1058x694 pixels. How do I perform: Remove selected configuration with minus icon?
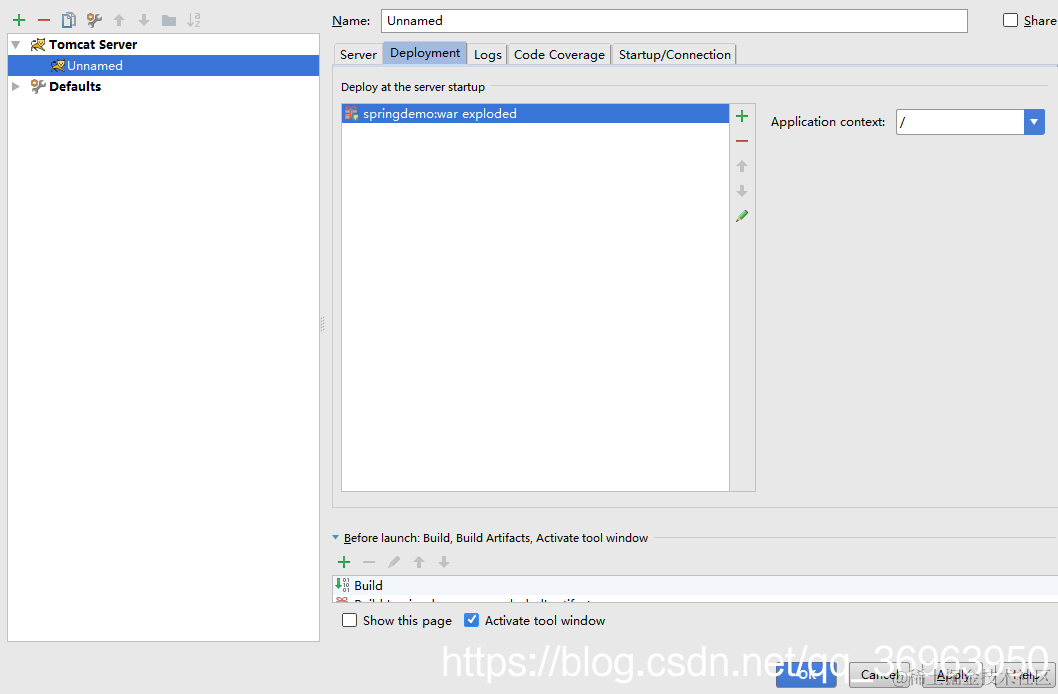44,20
